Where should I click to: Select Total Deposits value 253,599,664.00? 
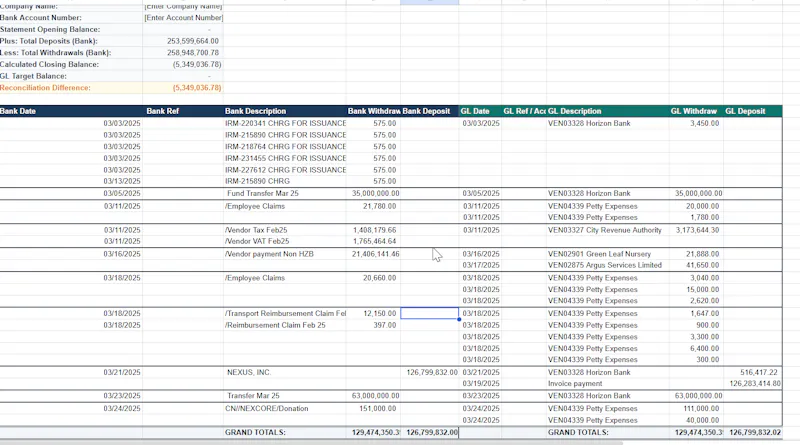point(183,41)
